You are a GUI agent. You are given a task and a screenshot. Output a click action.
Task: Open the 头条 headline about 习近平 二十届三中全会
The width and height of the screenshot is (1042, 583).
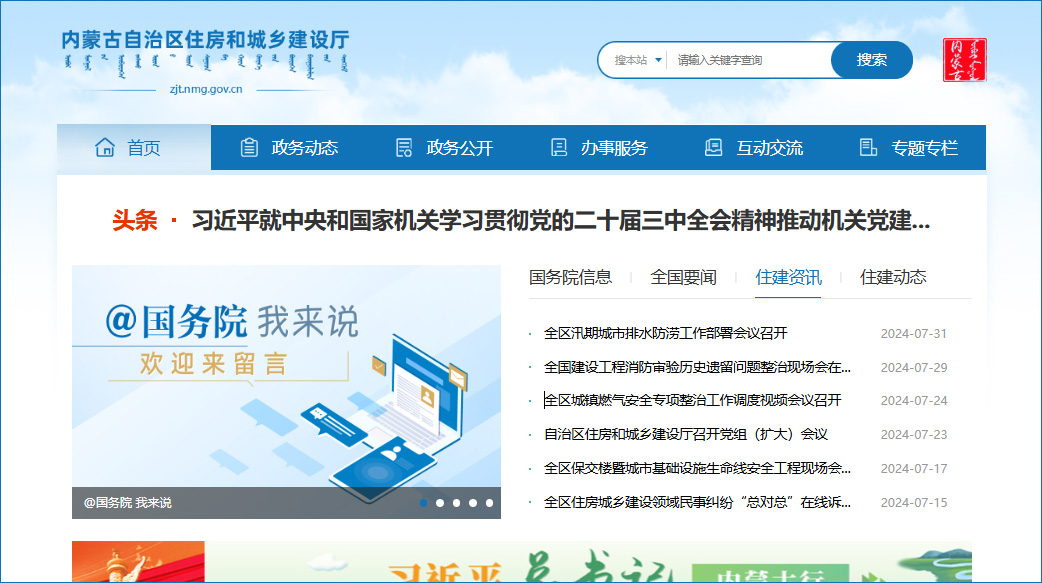[560, 220]
